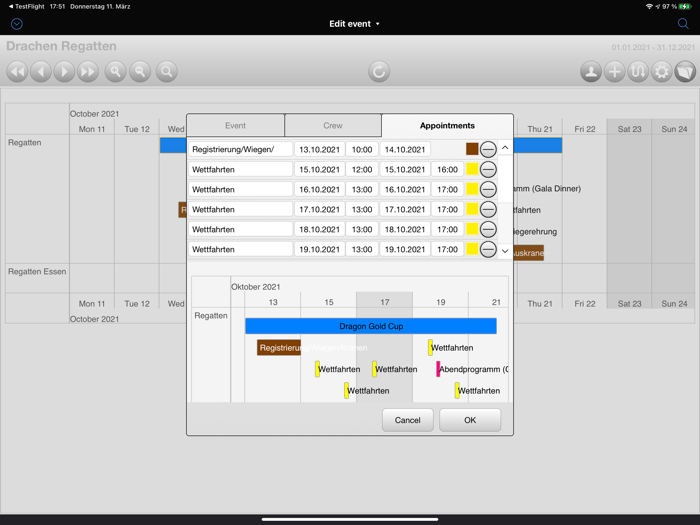This screenshot has width=700, height=525.
Task: Open the search magnifier in the title bar
Action: point(683,24)
